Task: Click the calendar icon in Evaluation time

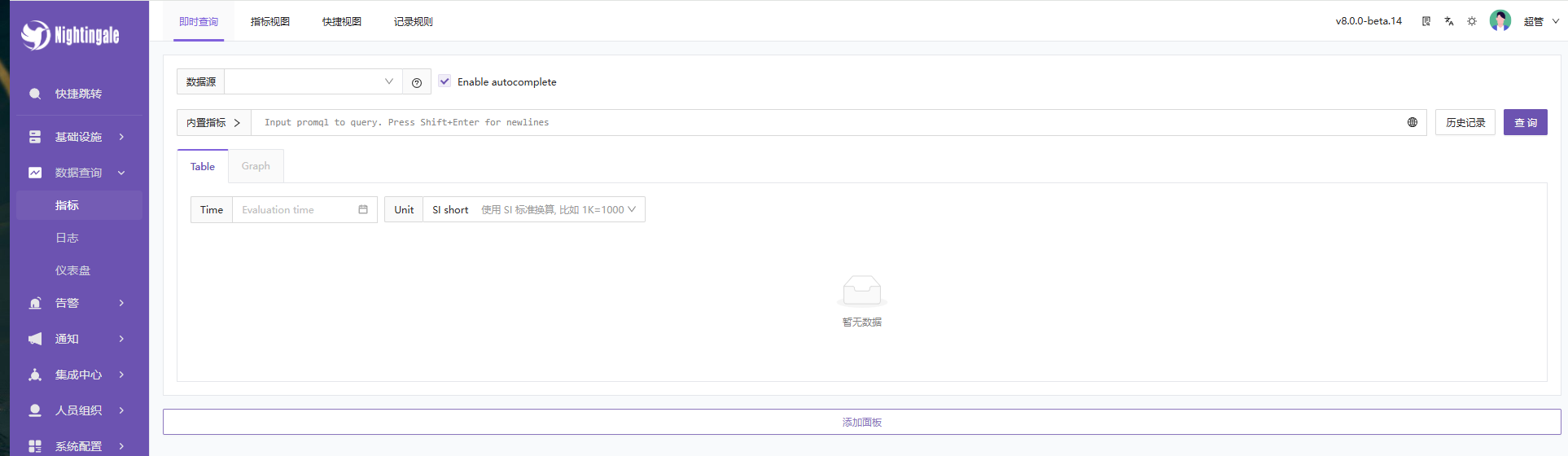Action: pyautogui.click(x=363, y=209)
